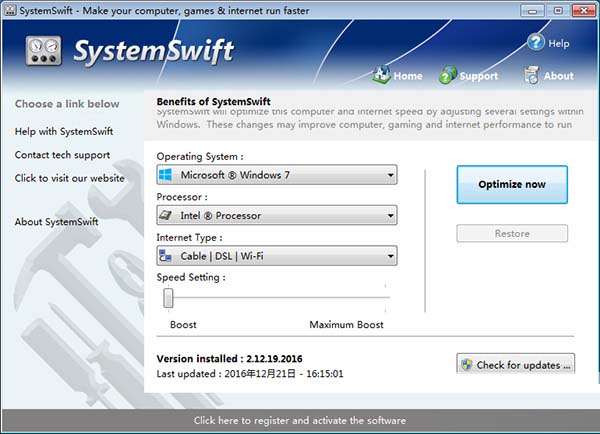Close the SystemSwift window
The image size is (600, 434).
(x=584, y=11)
